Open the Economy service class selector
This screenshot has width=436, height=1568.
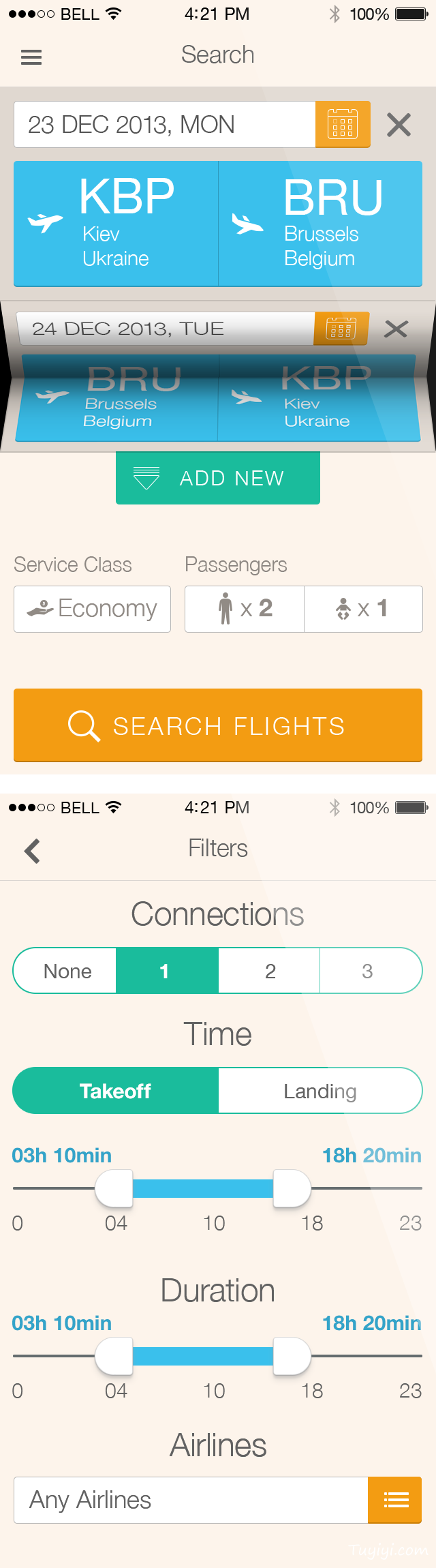point(92,609)
